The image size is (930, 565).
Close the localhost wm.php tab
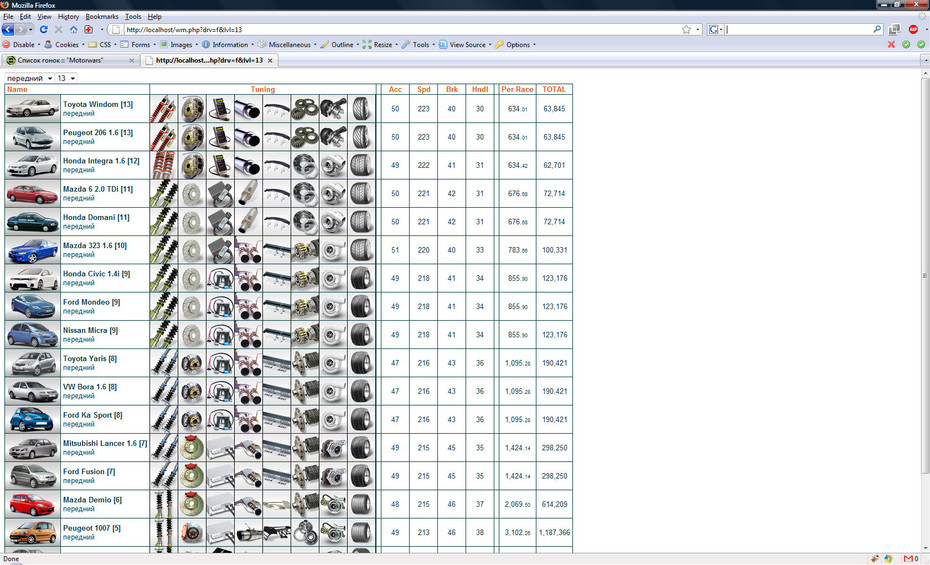coord(270,60)
